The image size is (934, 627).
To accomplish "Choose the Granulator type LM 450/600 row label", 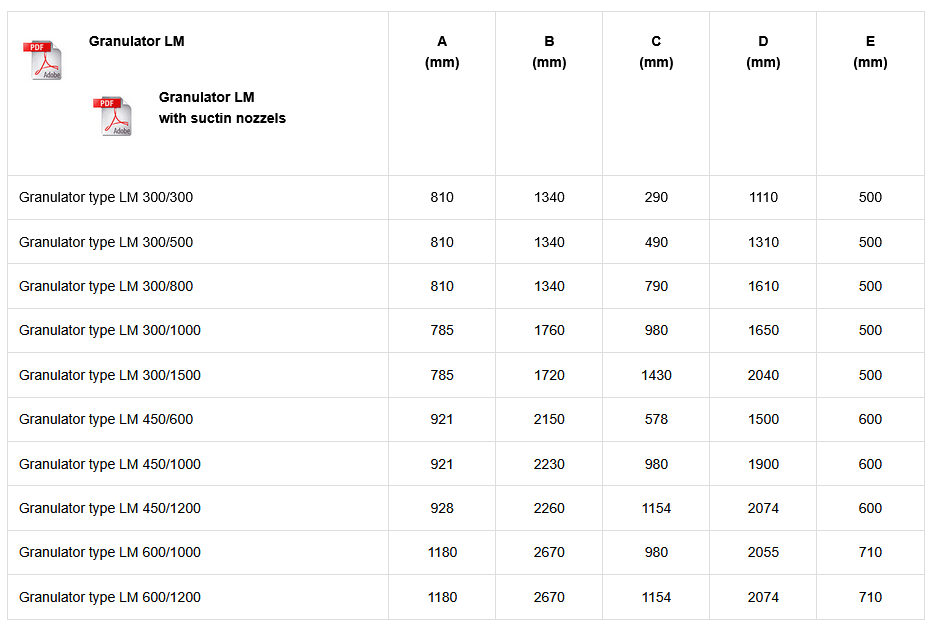I will pyautogui.click(x=106, y=419).
